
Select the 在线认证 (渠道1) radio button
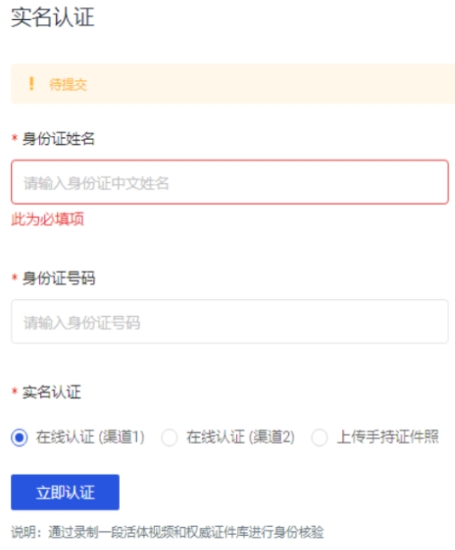[x=19, y=437]
